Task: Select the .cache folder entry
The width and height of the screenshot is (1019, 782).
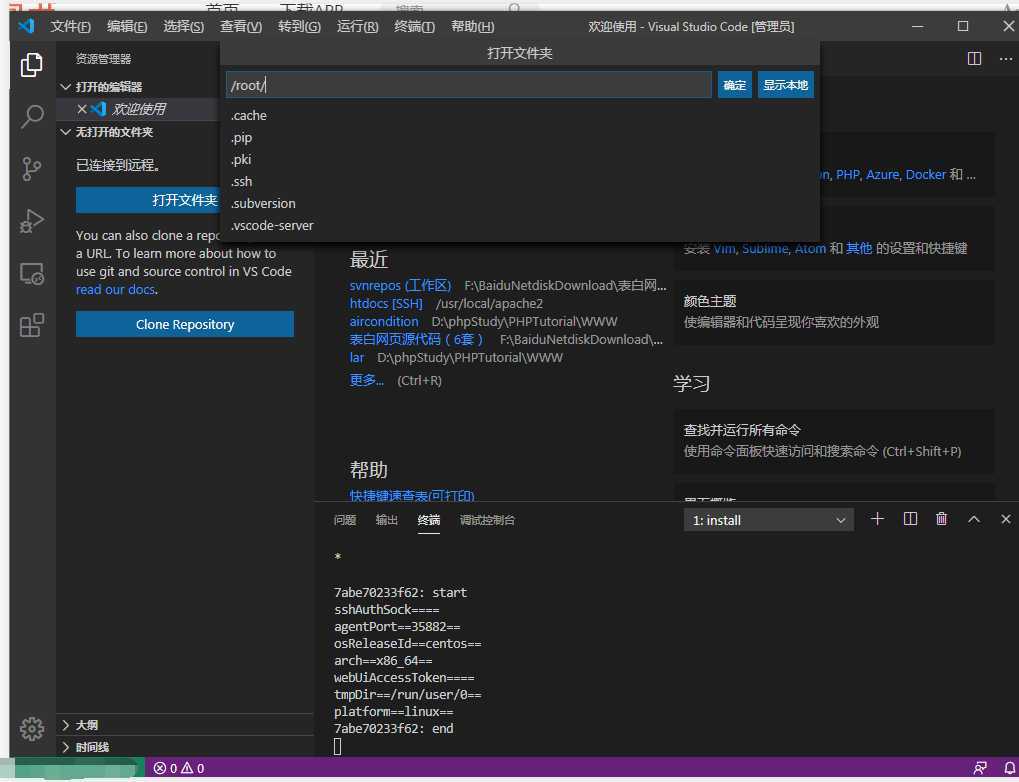Action: pyautogui.click(x=519, y=116)
